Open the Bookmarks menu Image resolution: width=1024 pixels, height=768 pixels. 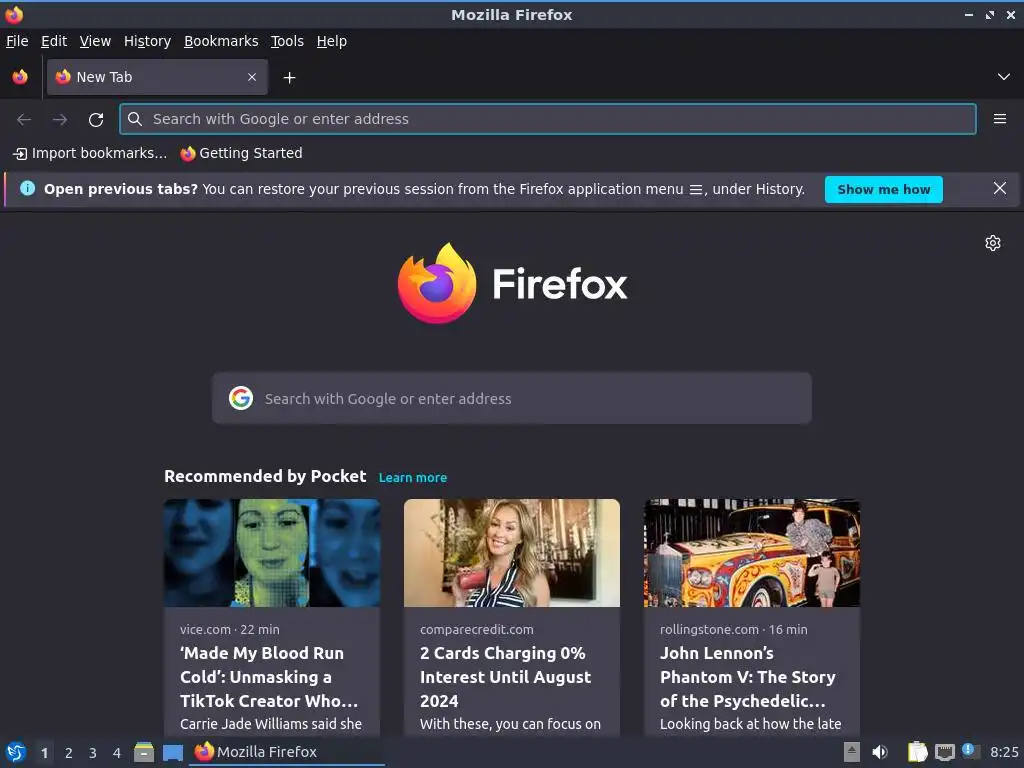coord(221,41)
